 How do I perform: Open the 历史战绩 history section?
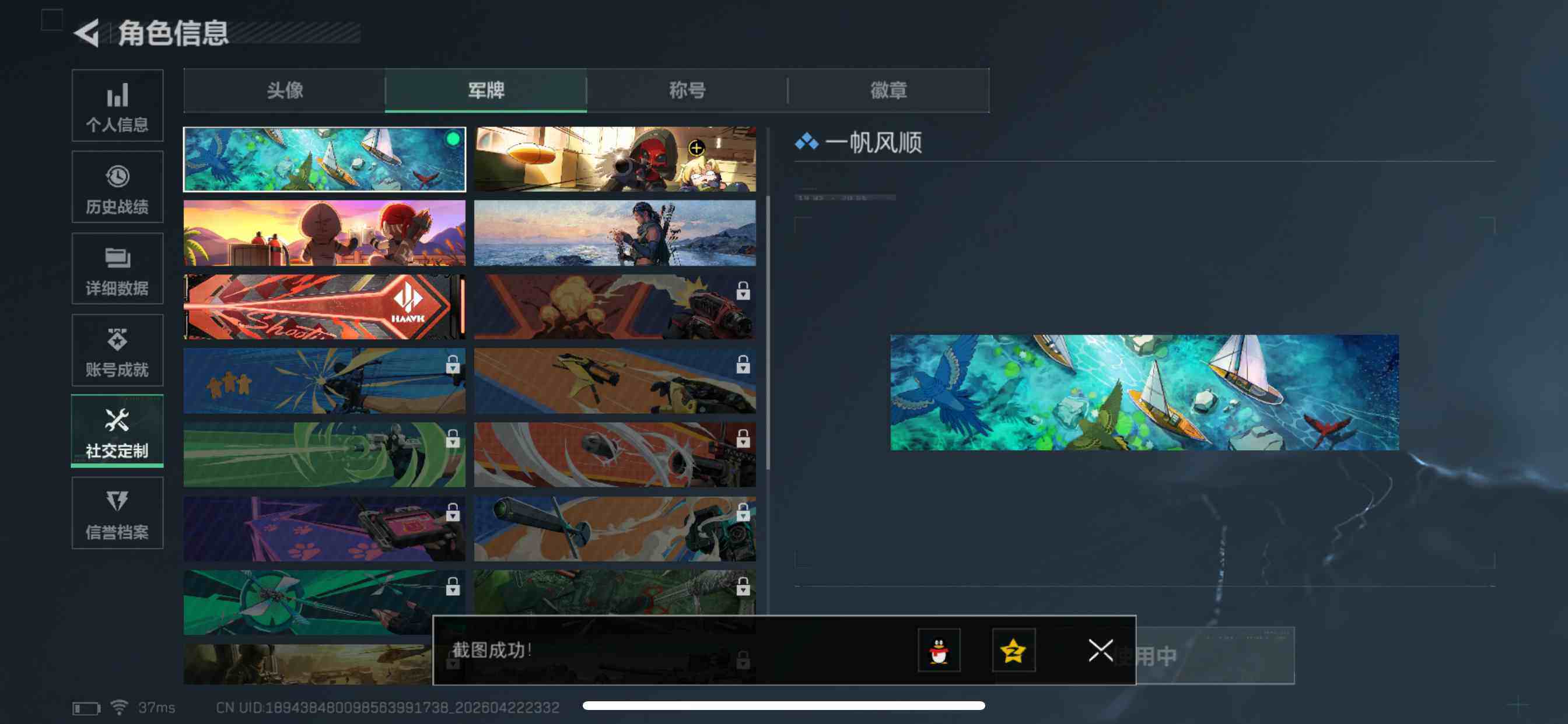pos(117,187)
